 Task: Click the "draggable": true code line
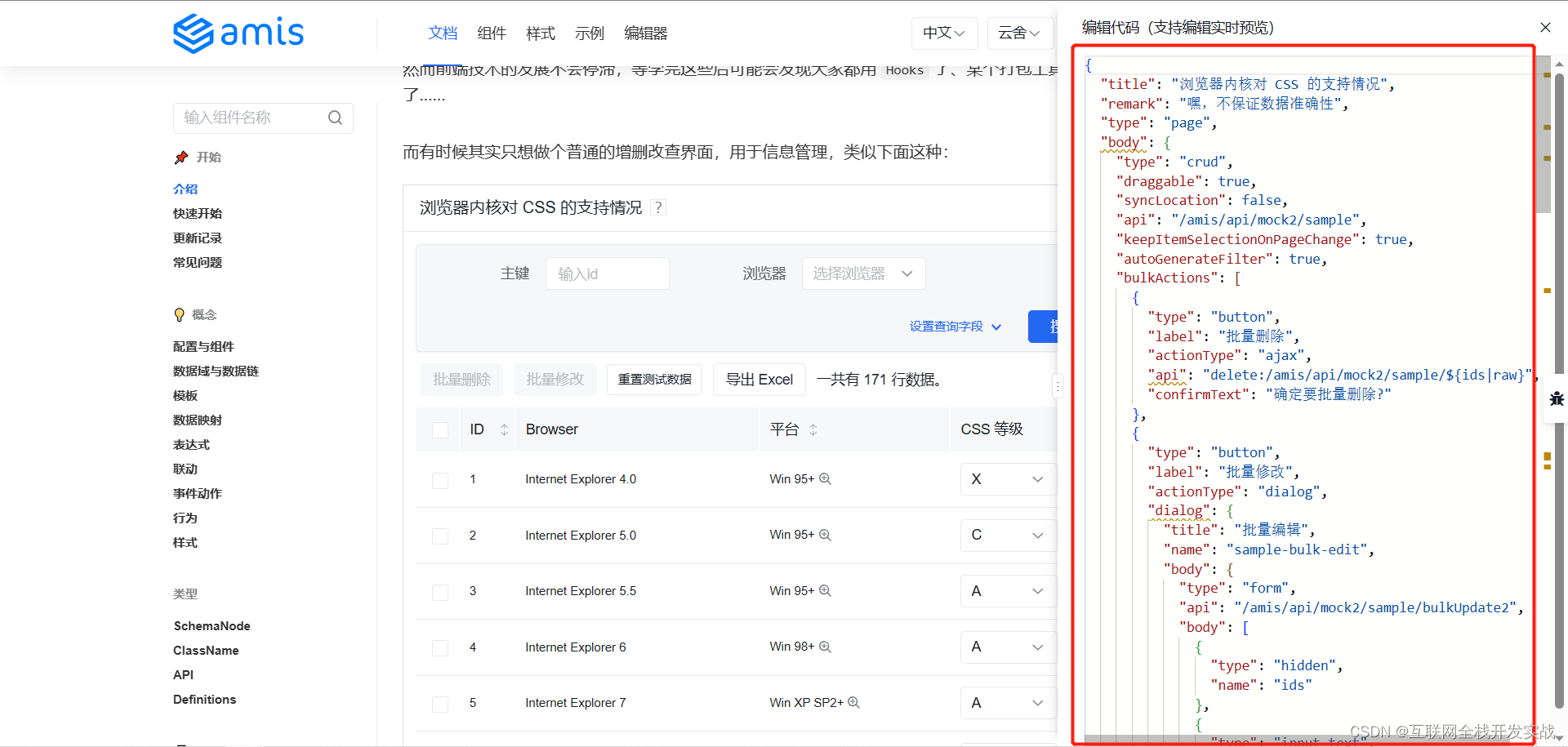click(1186, 181)
